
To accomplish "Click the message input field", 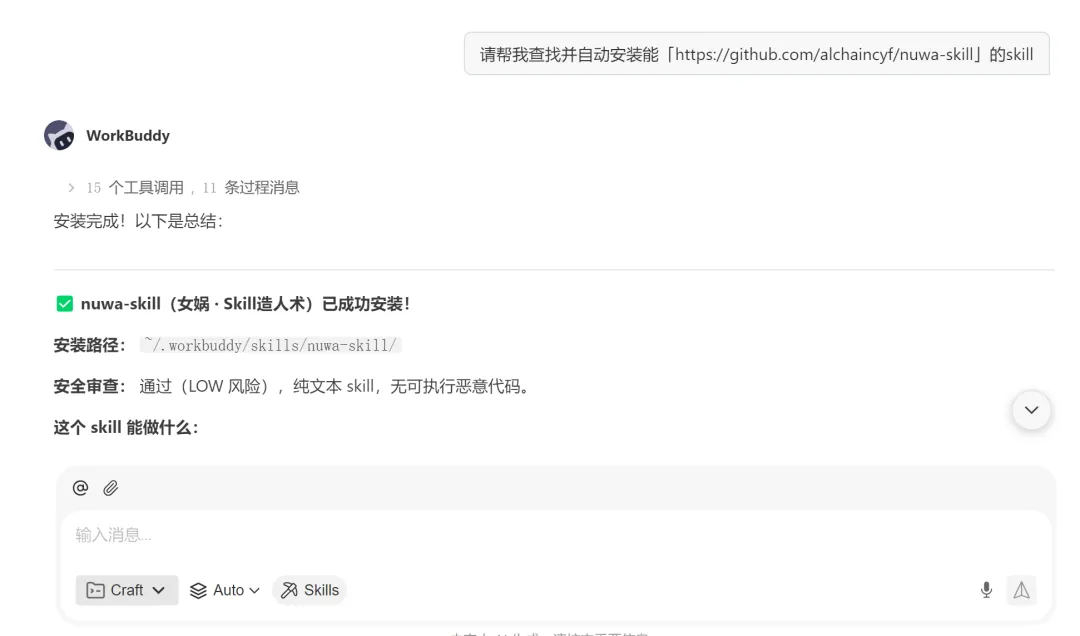I will pyautogui.click(x=555, y=535).
